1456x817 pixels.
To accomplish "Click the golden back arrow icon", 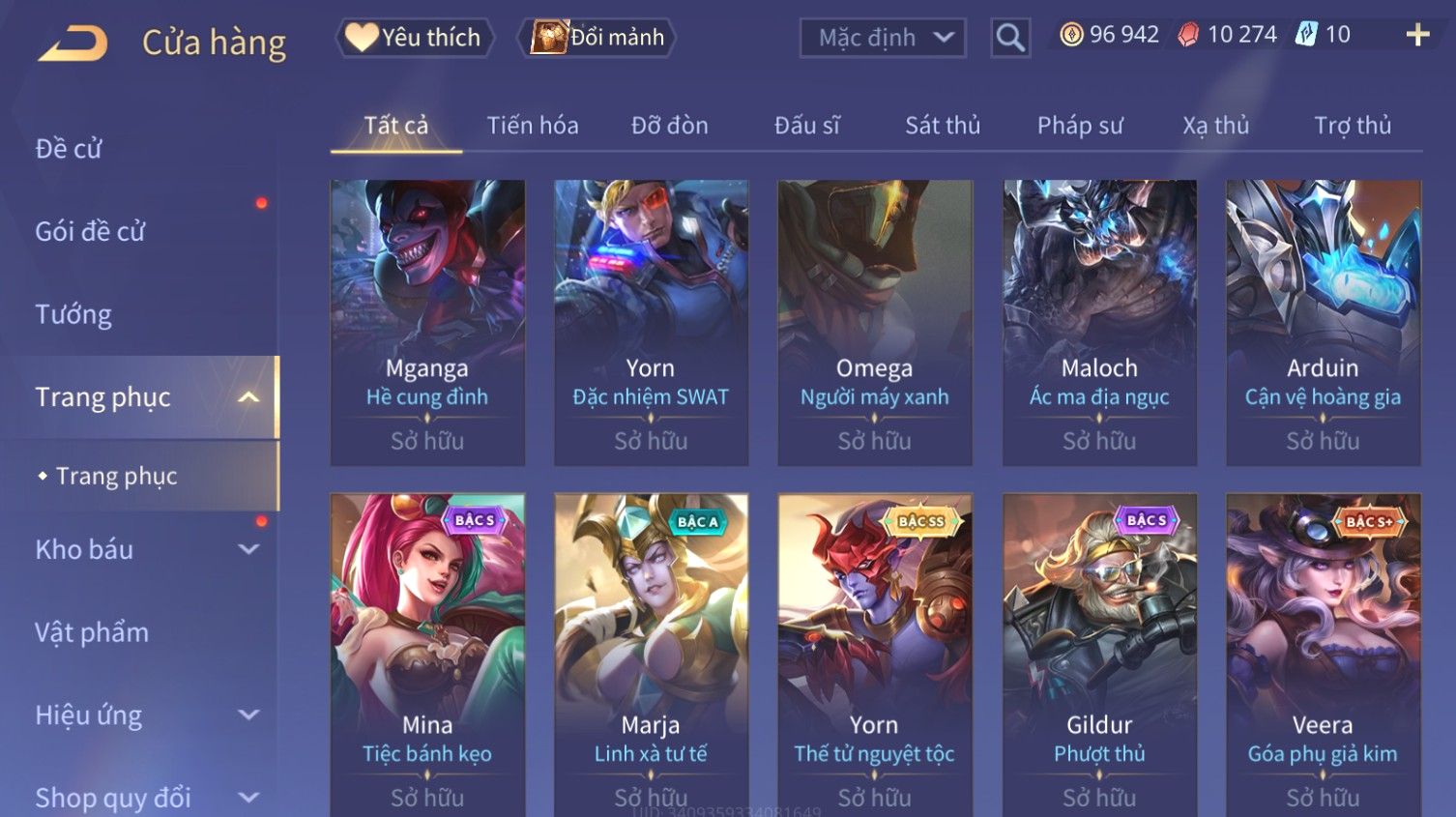I will pyautogui.click(x=73, y=44).
